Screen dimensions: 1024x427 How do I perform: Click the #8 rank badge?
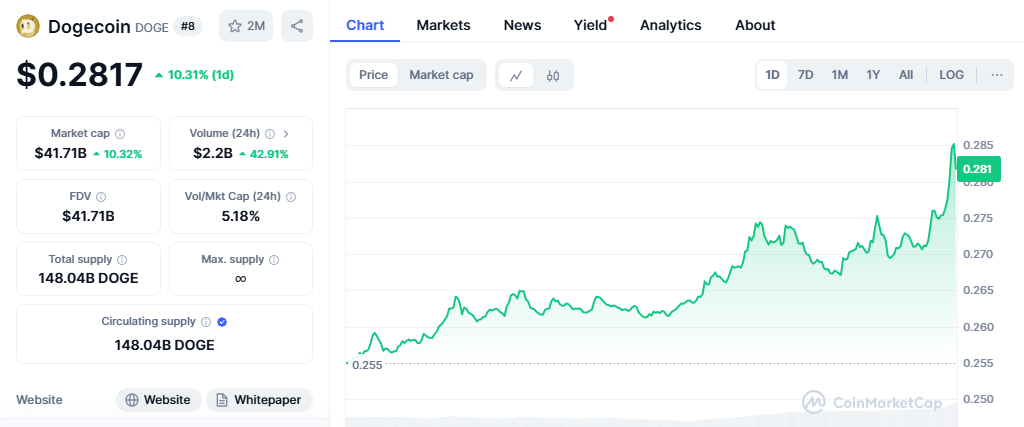[188, 26]
